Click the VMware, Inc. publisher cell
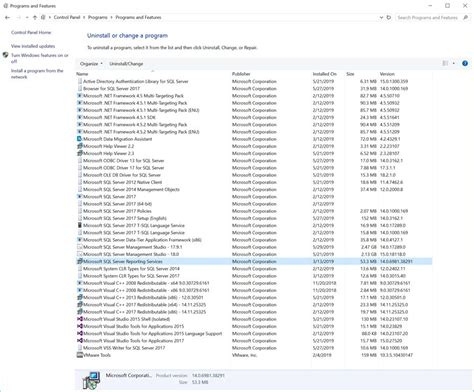 pyautogui.click(x=244, y=355)
